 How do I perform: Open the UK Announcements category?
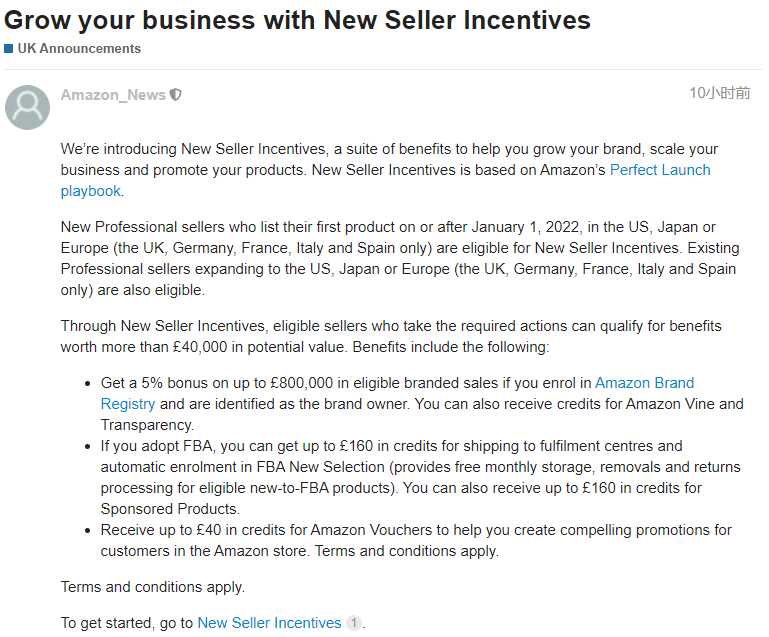point(79,48)
